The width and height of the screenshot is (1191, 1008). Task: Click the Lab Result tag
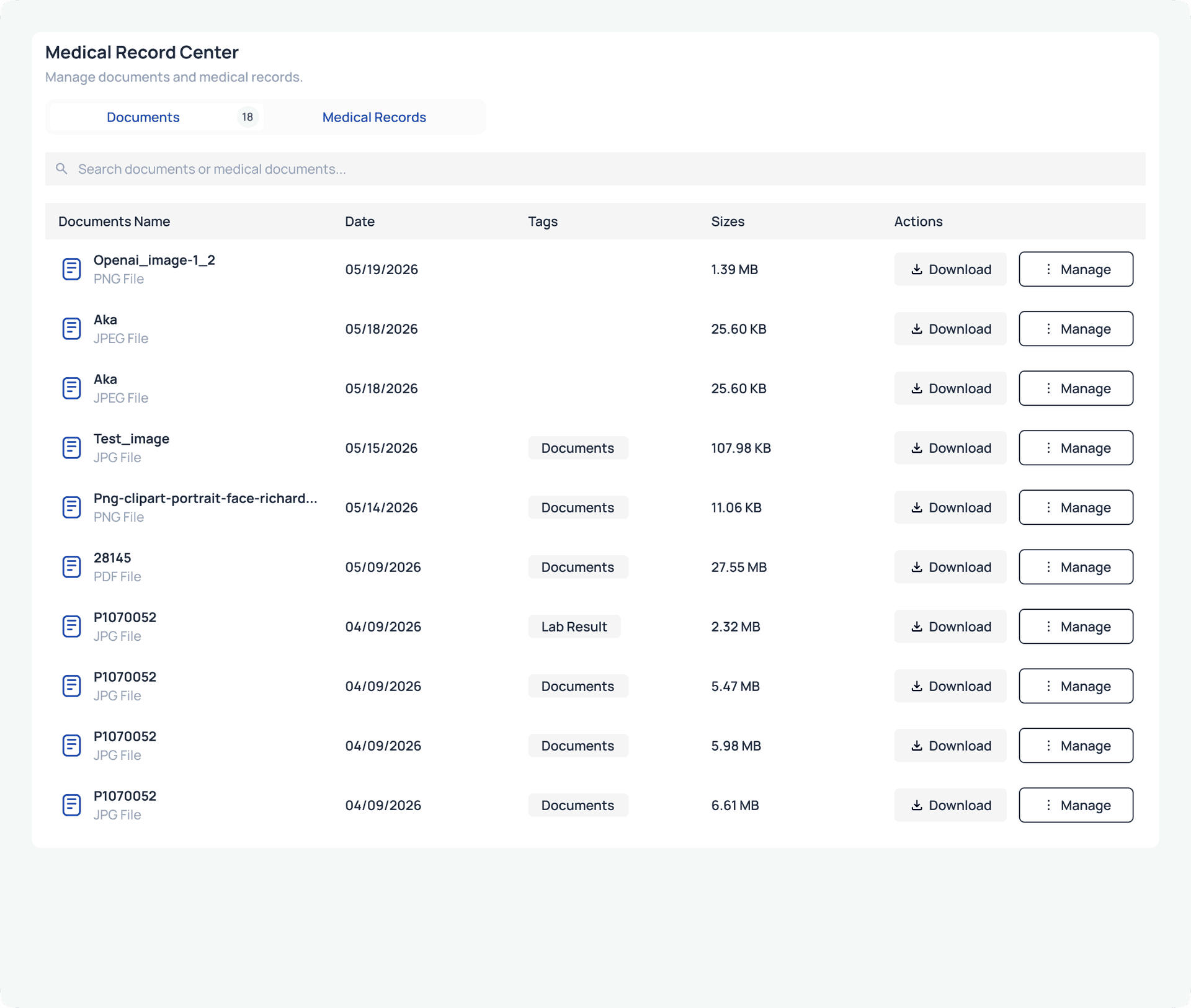click(x=574, y=627)
